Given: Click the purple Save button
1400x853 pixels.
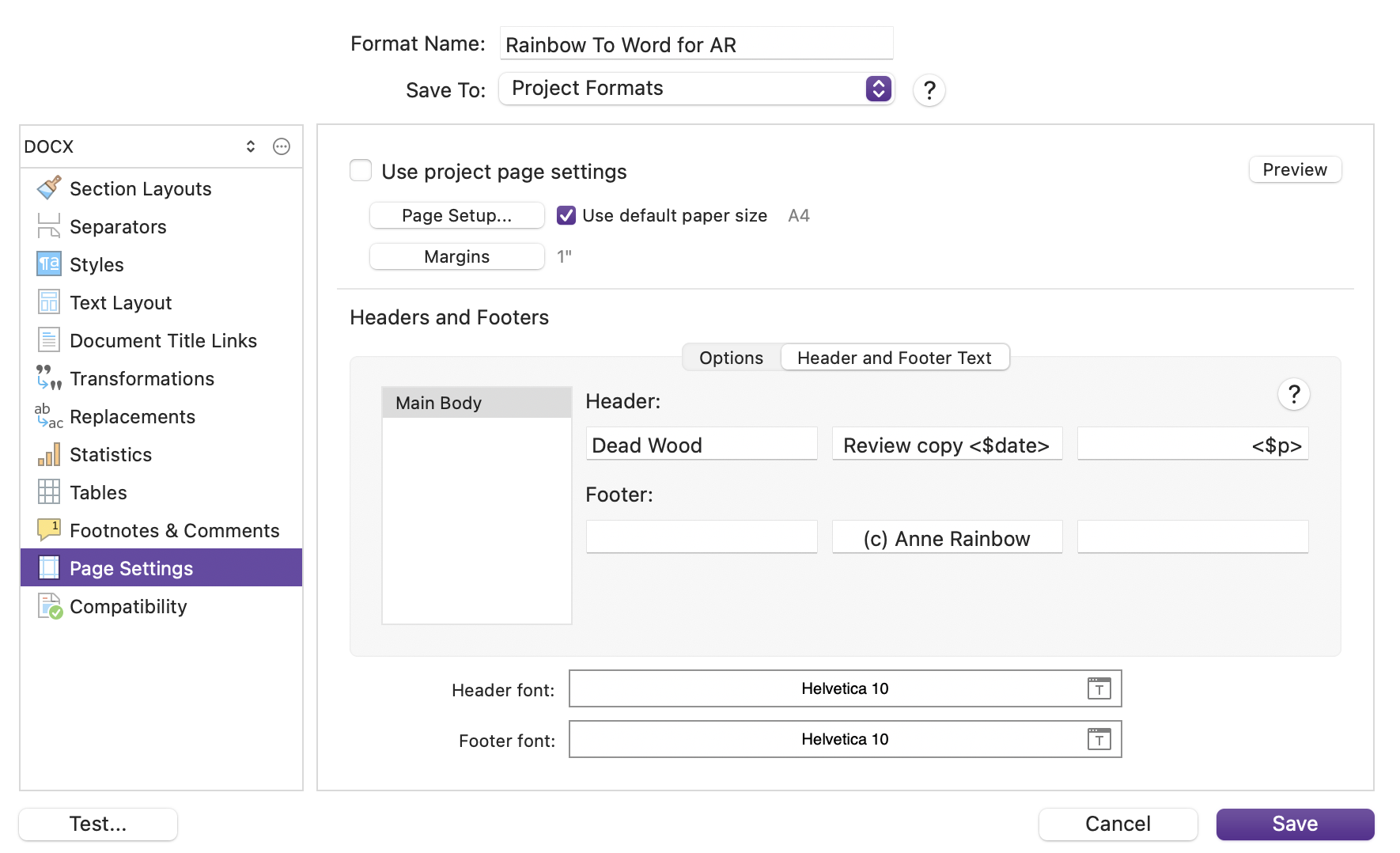Looking at the screenshot, I should point(1294,824).
